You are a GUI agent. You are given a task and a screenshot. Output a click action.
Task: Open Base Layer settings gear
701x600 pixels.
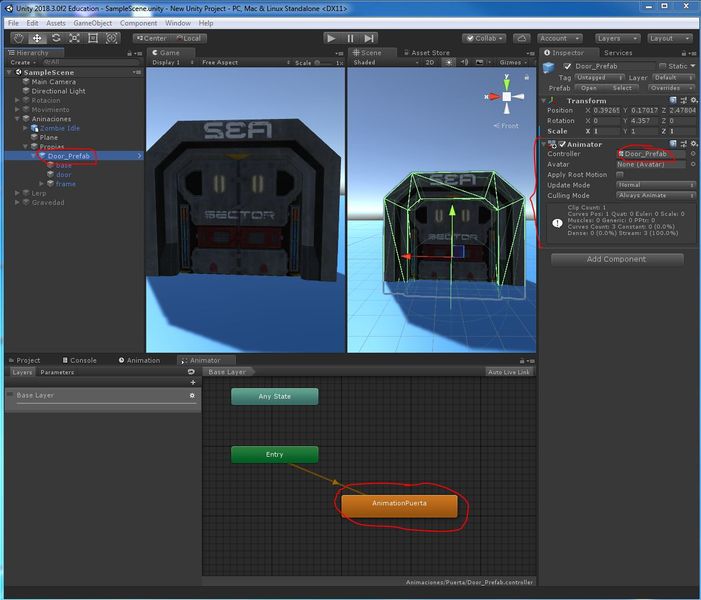(192, 396)
